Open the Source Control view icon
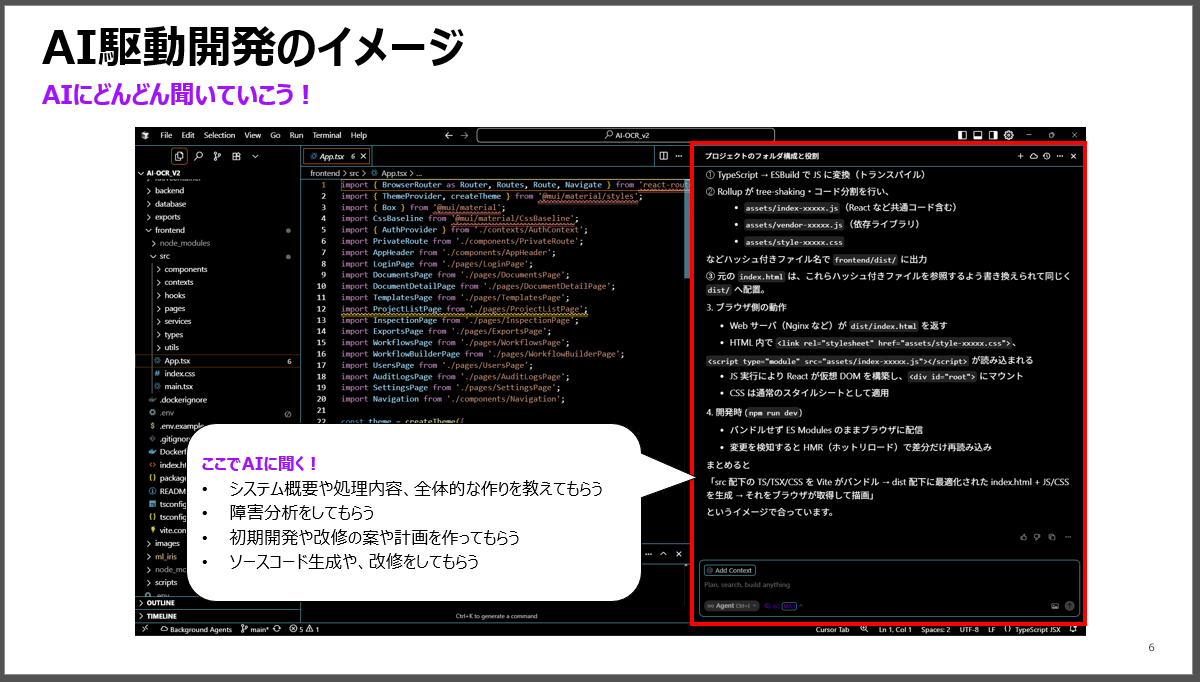The width and height of the screenshot is (1200, 682). click(217, 156)
